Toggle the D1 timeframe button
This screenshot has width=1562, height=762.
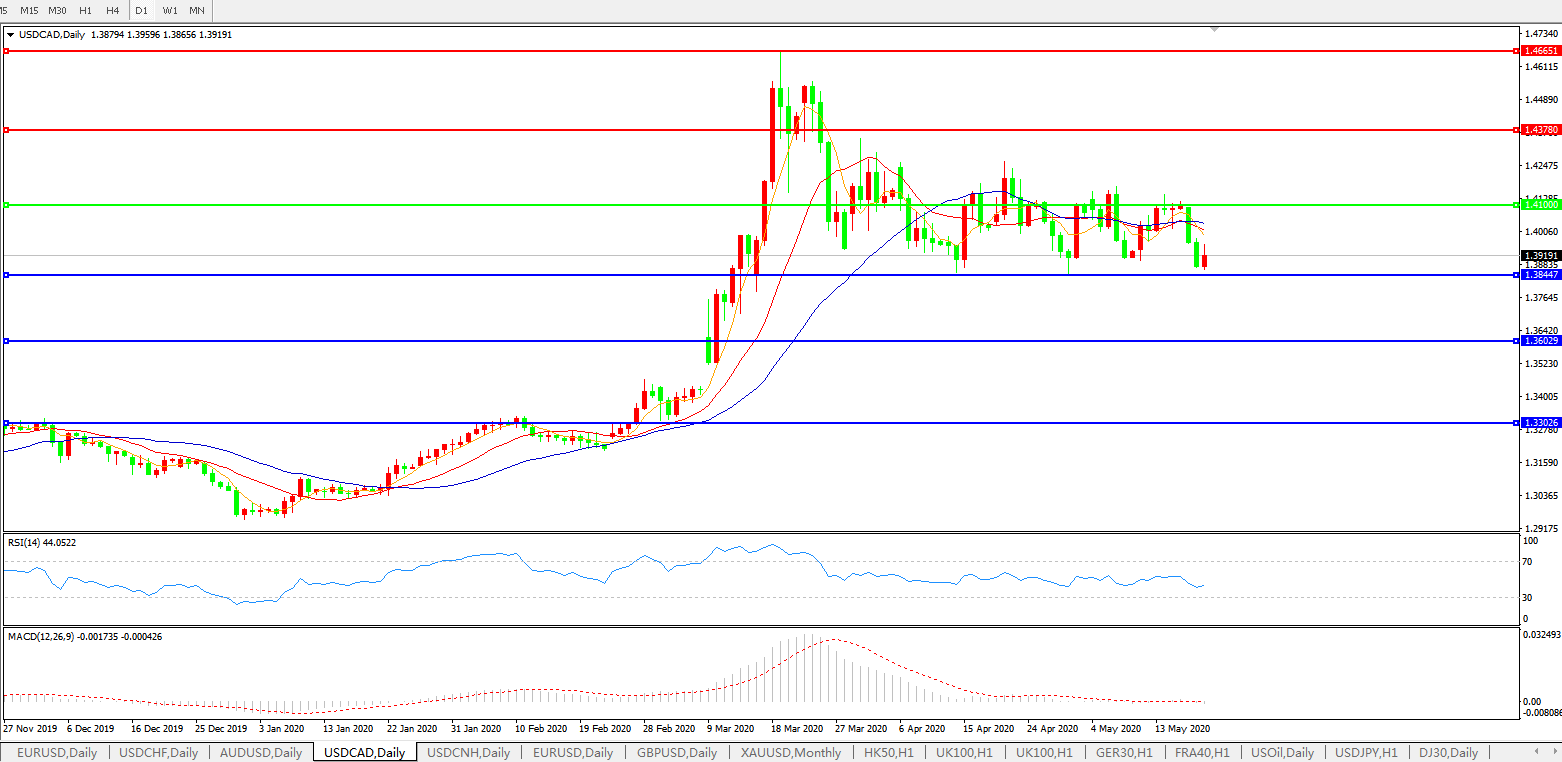(x=141, y=10)
